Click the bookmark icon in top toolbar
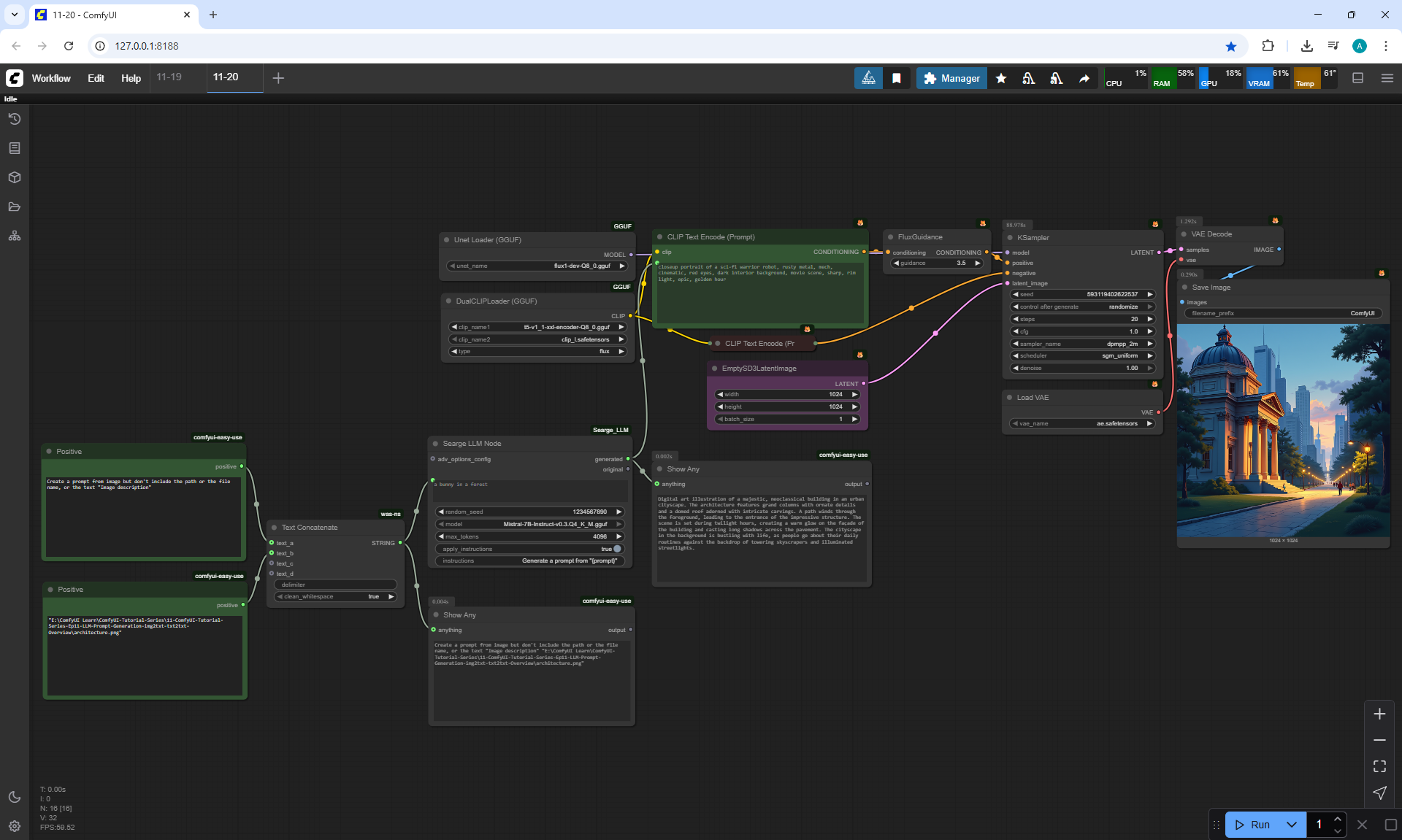Screen dimensions: 1402x840 (x=897, y=78)
